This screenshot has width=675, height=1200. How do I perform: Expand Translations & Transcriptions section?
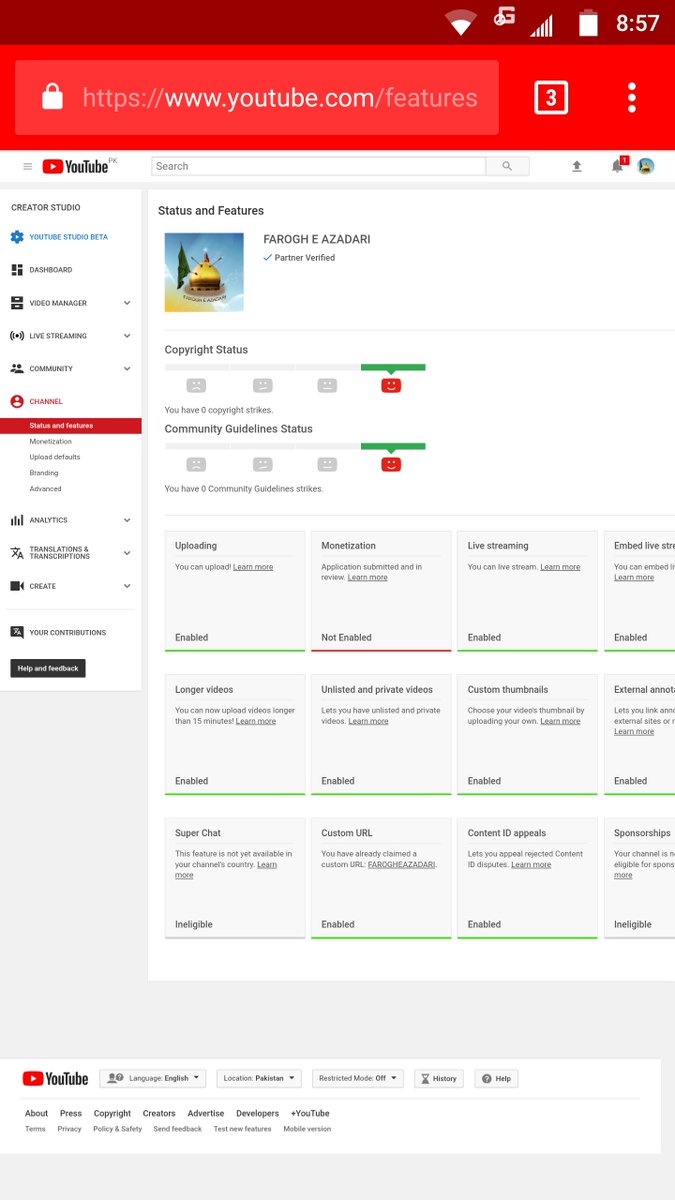(x=127, y=553)
